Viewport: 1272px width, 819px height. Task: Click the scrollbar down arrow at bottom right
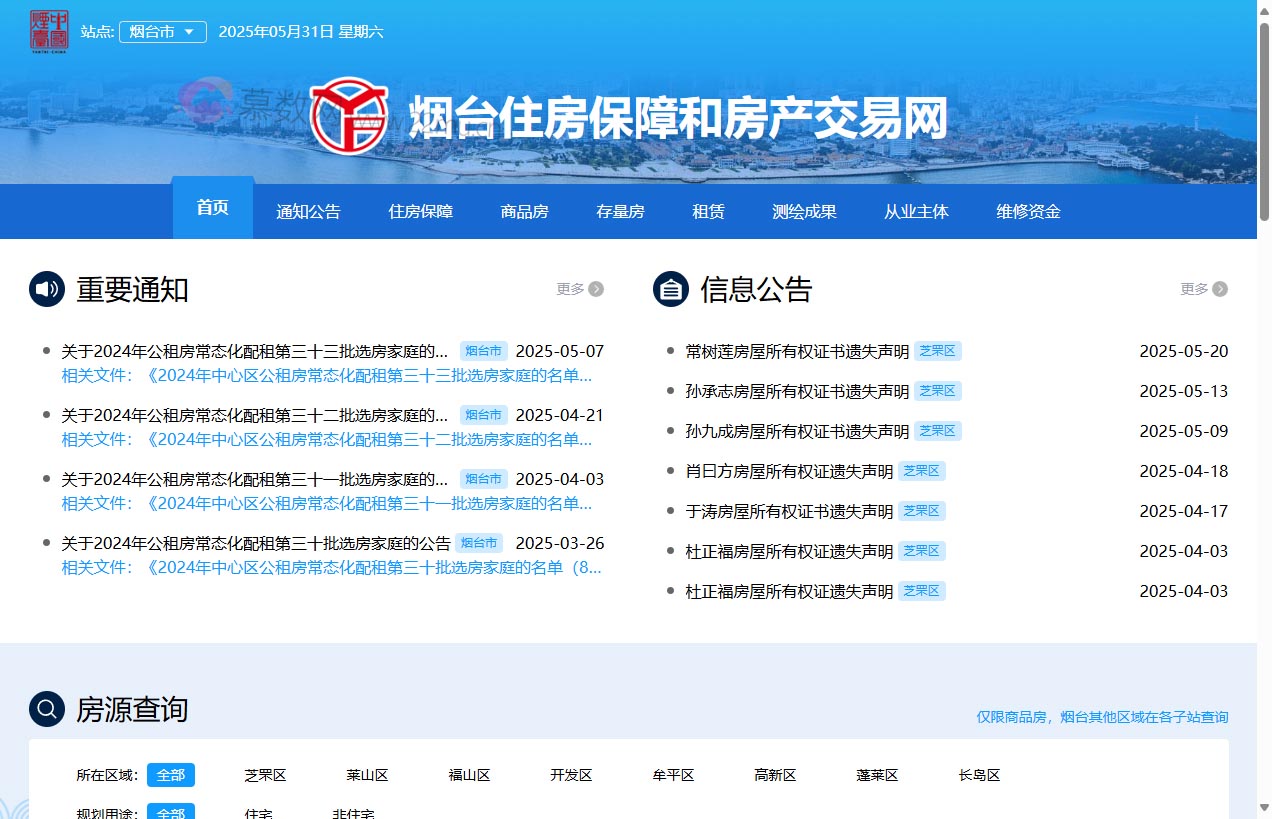pos(1263,808)
